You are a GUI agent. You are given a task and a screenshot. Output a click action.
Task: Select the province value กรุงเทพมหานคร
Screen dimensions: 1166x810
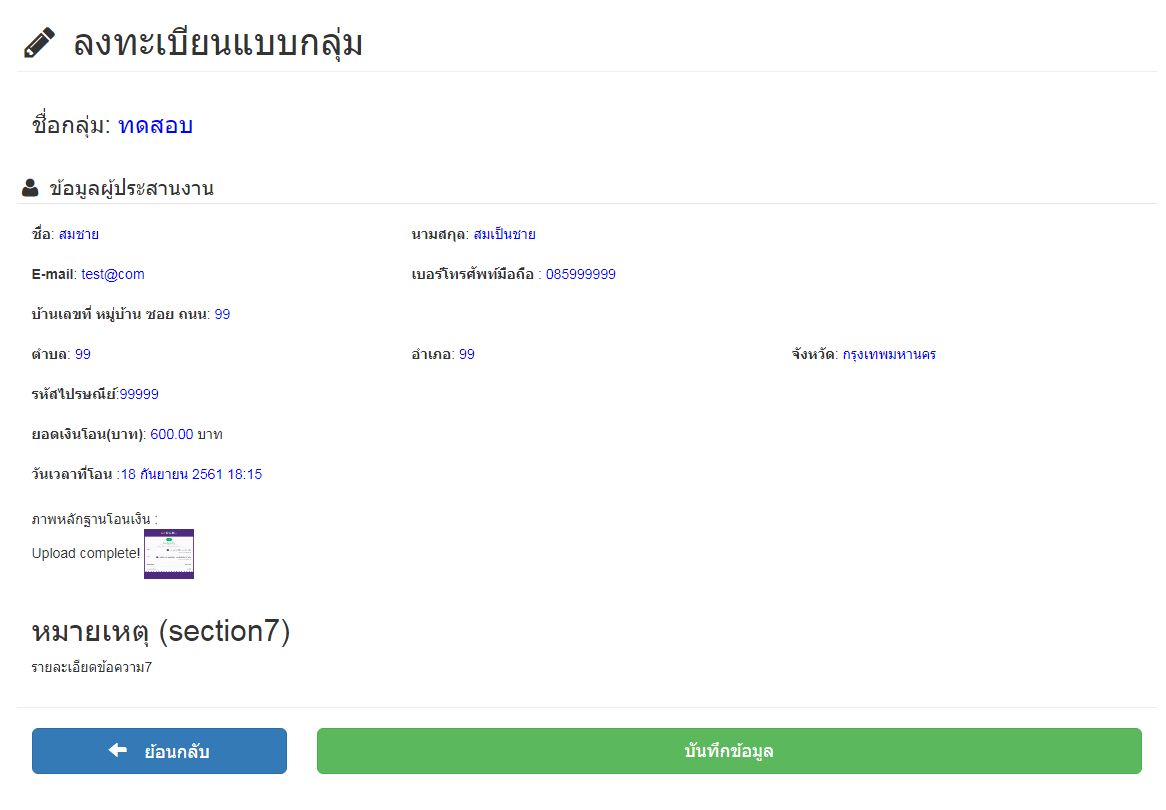click(888, 354)
